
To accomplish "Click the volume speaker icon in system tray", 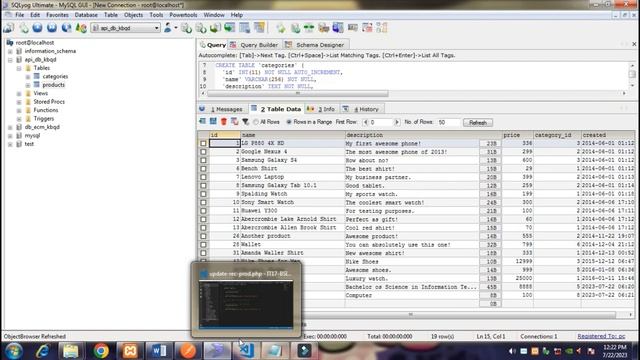I will point(513,351).
